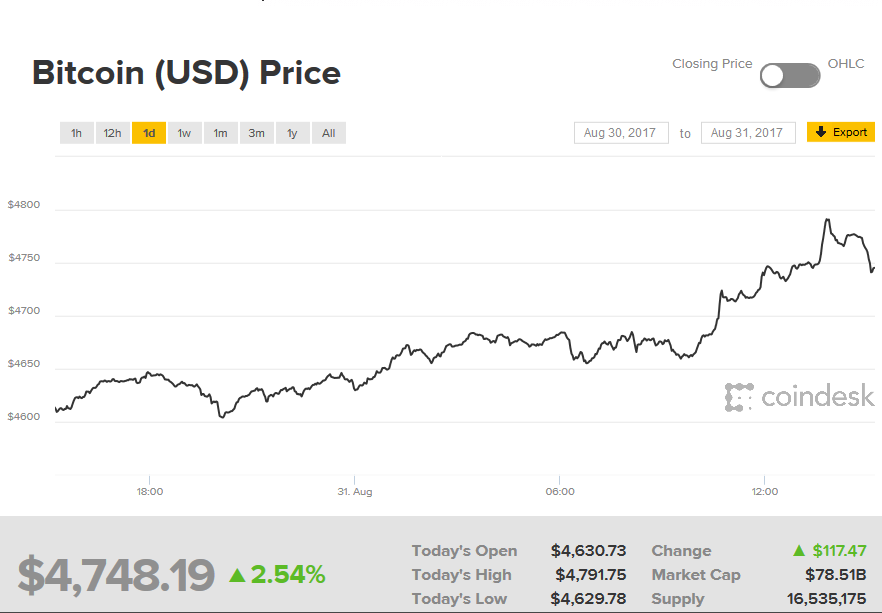Screen dimensions: 882x613
Task: Select the 12h time range
Action: (x=112, y=133)
